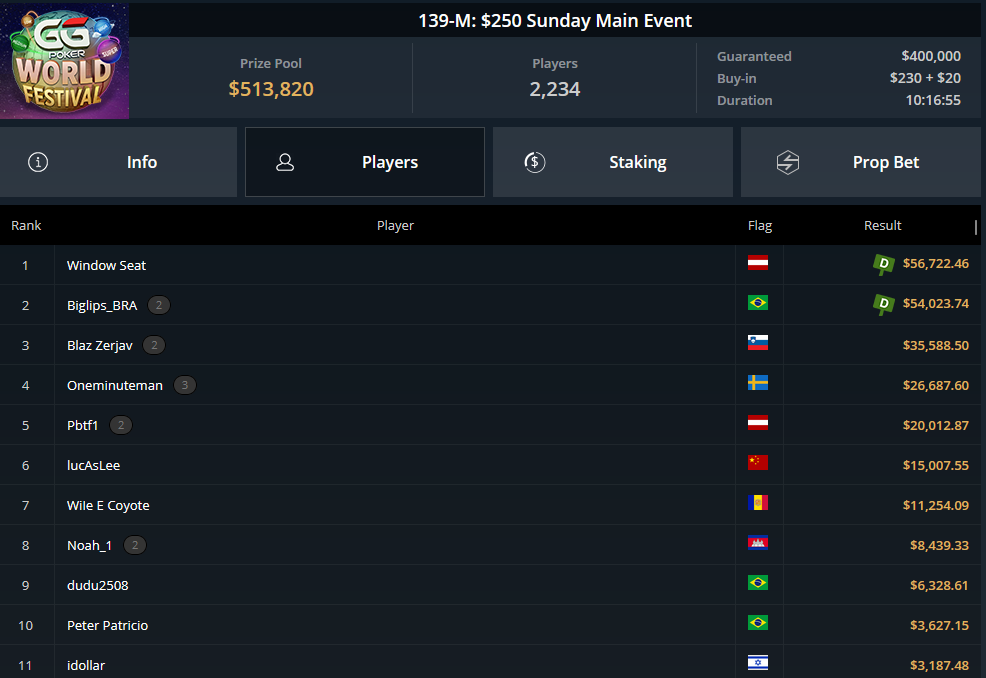Click the GGPoker World Festival logo
This screenshot has width=986, height=678.
tap(64, 60)
